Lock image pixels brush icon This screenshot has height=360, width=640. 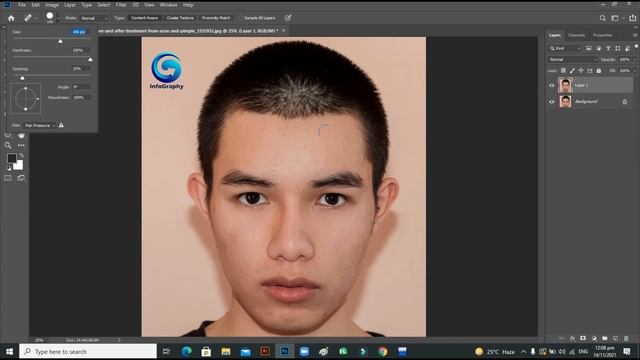point(572,71)
